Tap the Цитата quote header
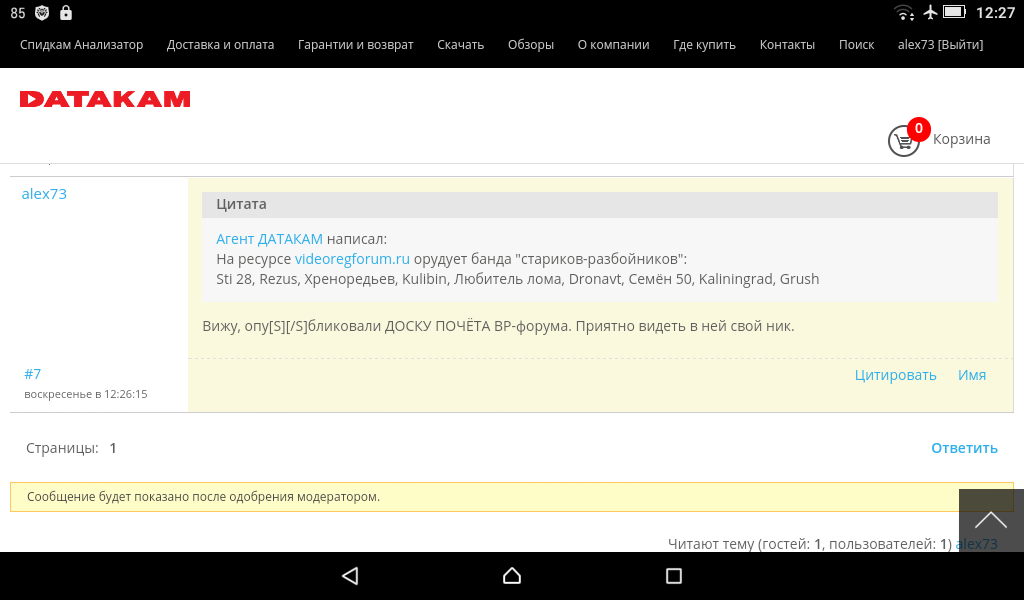 click(x=600, y=204)
